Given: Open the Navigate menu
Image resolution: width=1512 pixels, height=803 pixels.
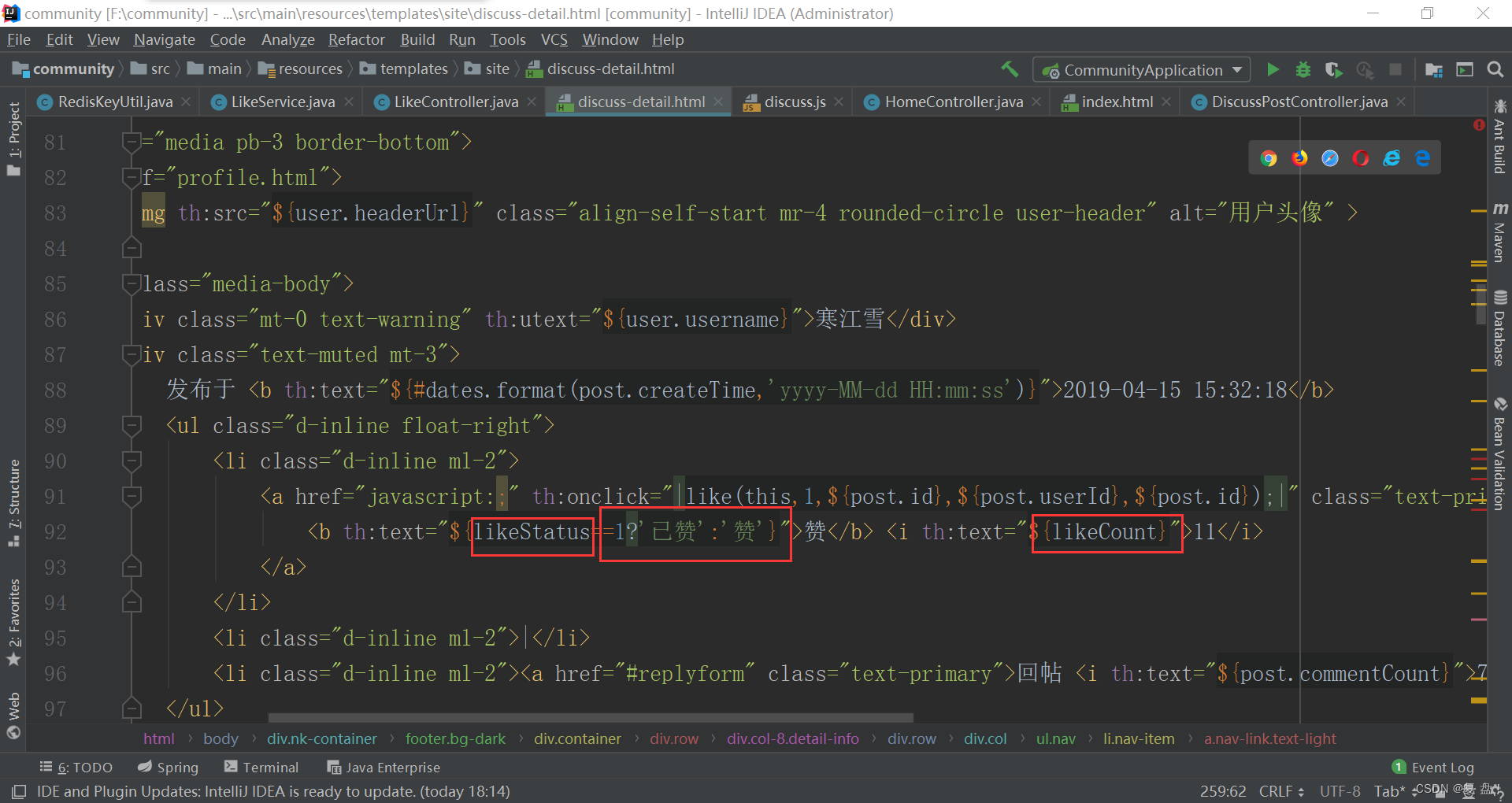Looking at the screenshot, I should [164, 39].
